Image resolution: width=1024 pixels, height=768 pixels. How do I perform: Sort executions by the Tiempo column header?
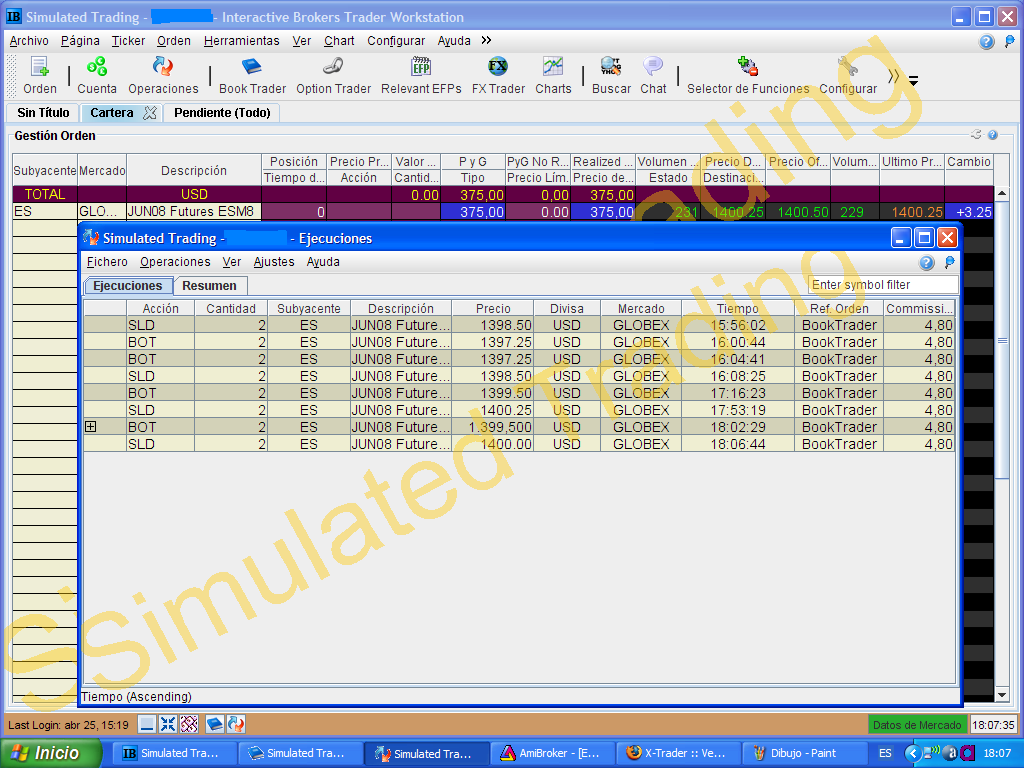click(737, 309)
